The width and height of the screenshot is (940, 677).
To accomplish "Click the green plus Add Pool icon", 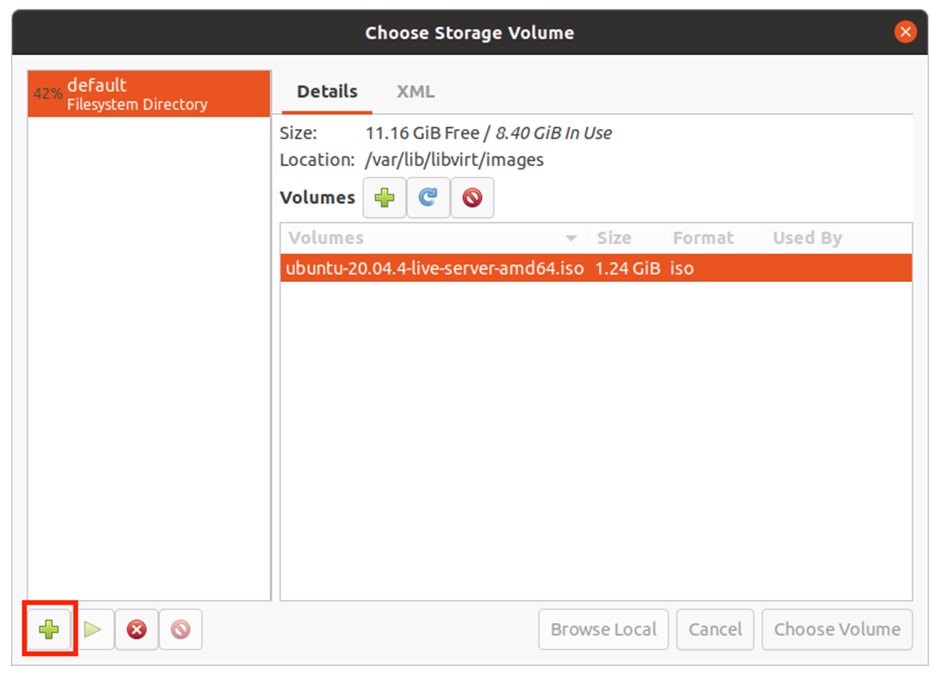I will [x=49, y=630].
